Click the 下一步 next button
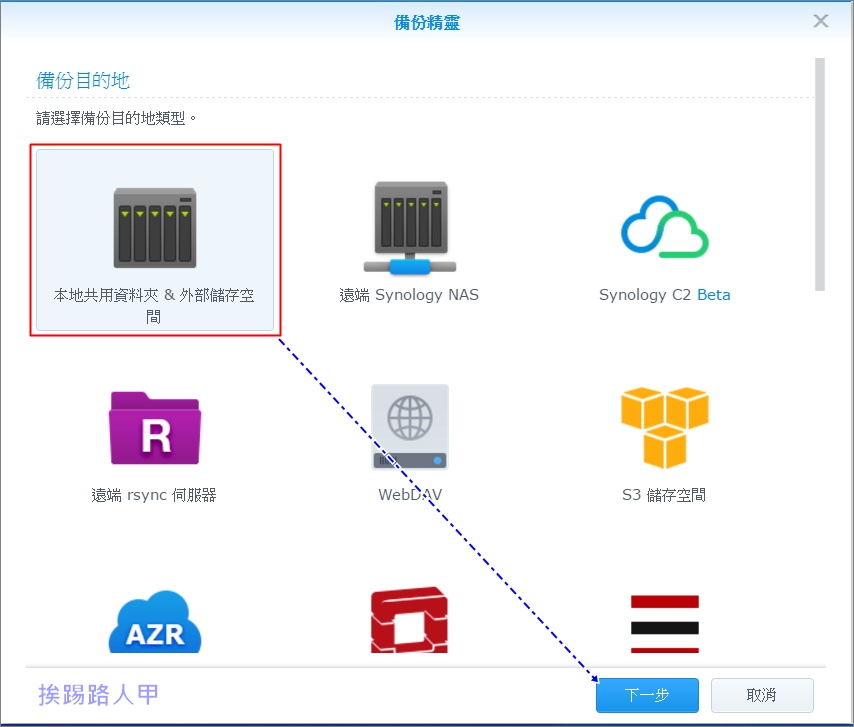 coord(647,695)
